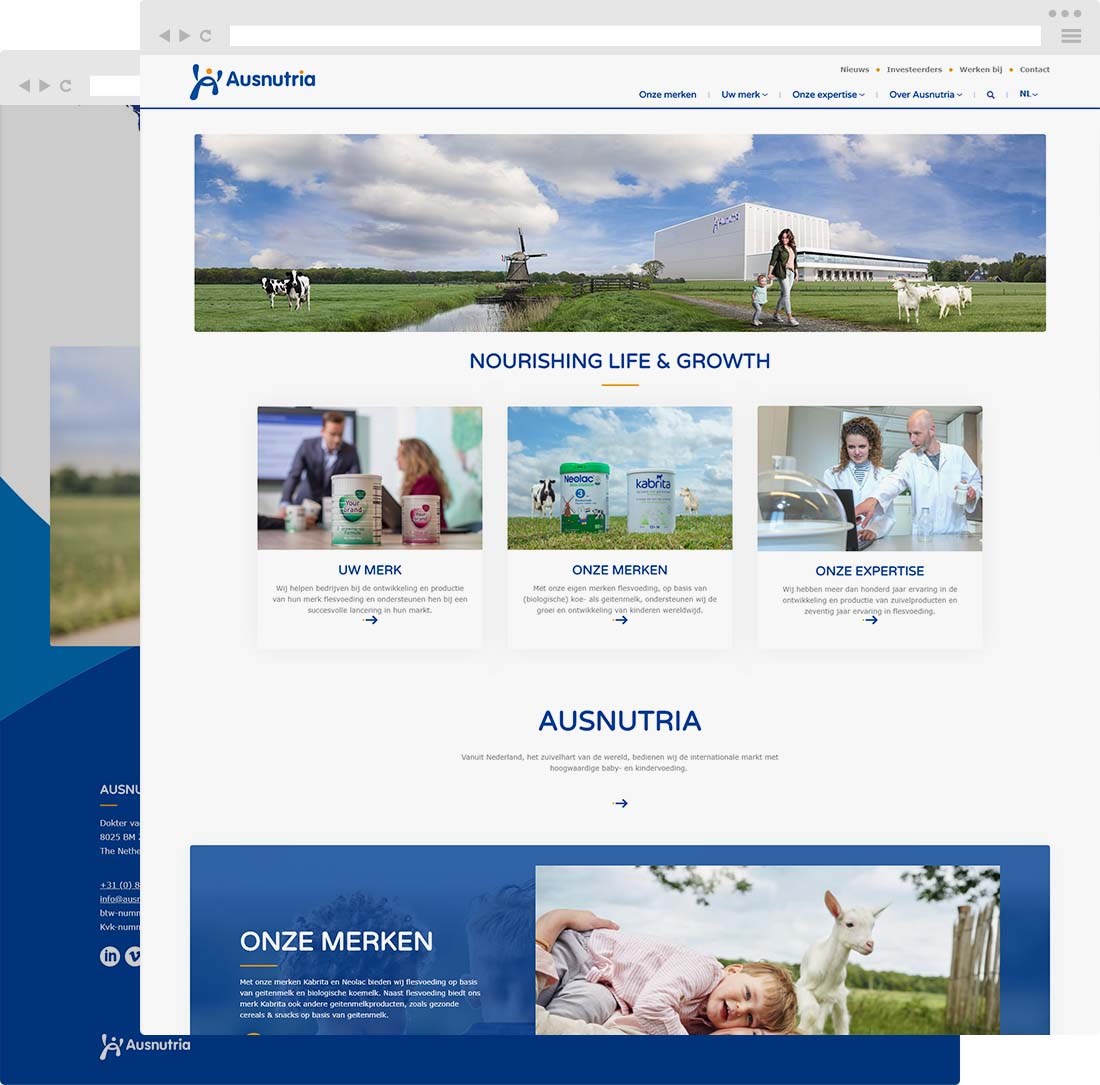Image resolution: width=1100 pixels, height=1085 pixels.
Task: Expand the Onze expertise dropdown menu
Action: 826,94
